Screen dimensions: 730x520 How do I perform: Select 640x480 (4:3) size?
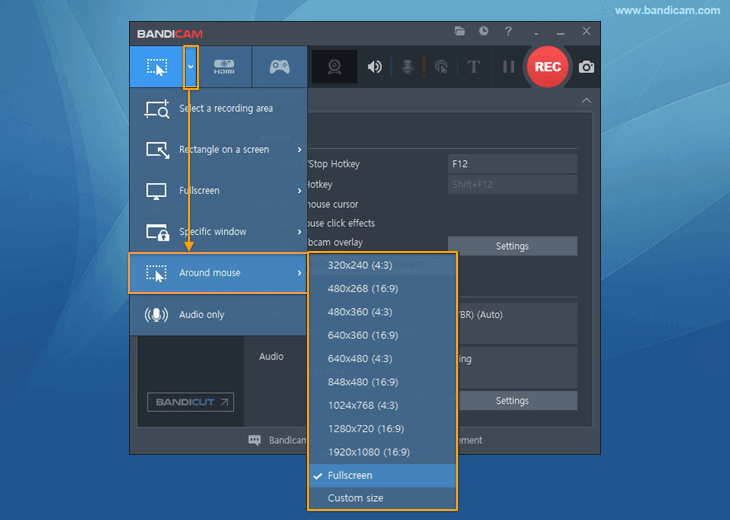click(382, 358)
